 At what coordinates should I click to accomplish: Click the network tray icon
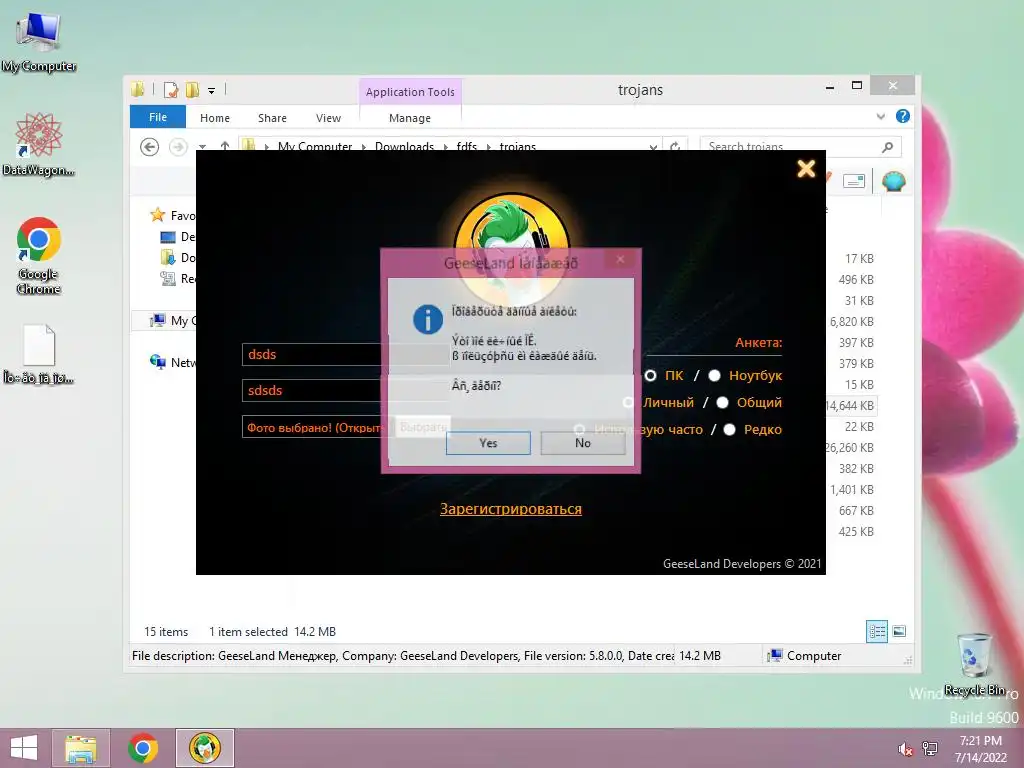pos(929,749)
